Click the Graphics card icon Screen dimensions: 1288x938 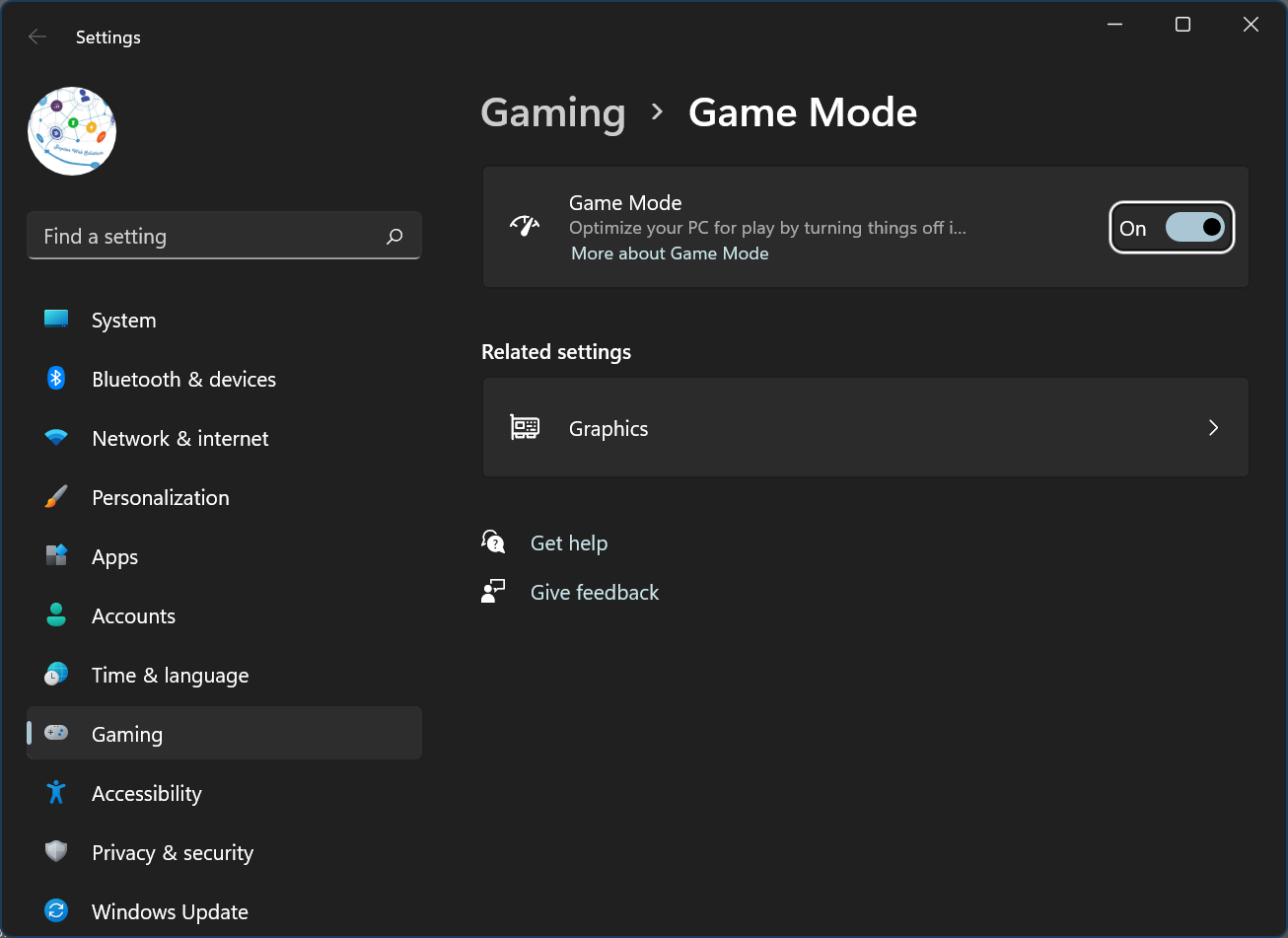[525, 427]
